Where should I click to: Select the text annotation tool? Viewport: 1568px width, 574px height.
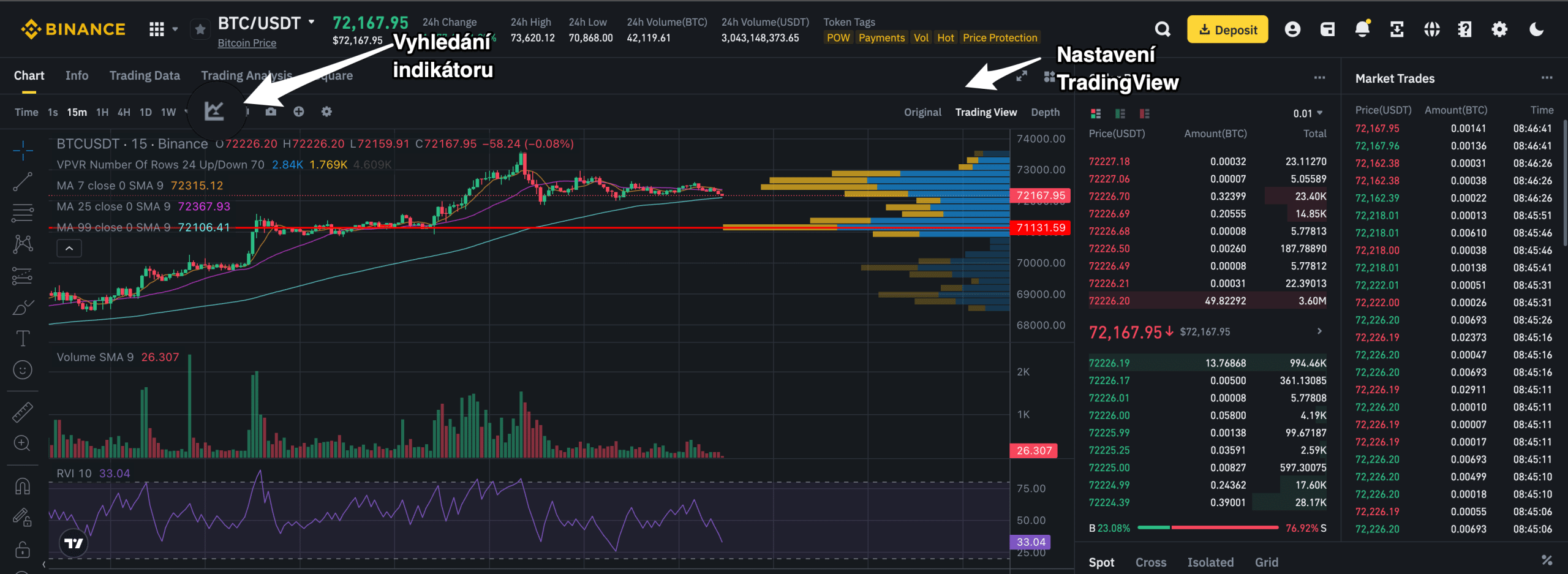[x=23, y=338]
